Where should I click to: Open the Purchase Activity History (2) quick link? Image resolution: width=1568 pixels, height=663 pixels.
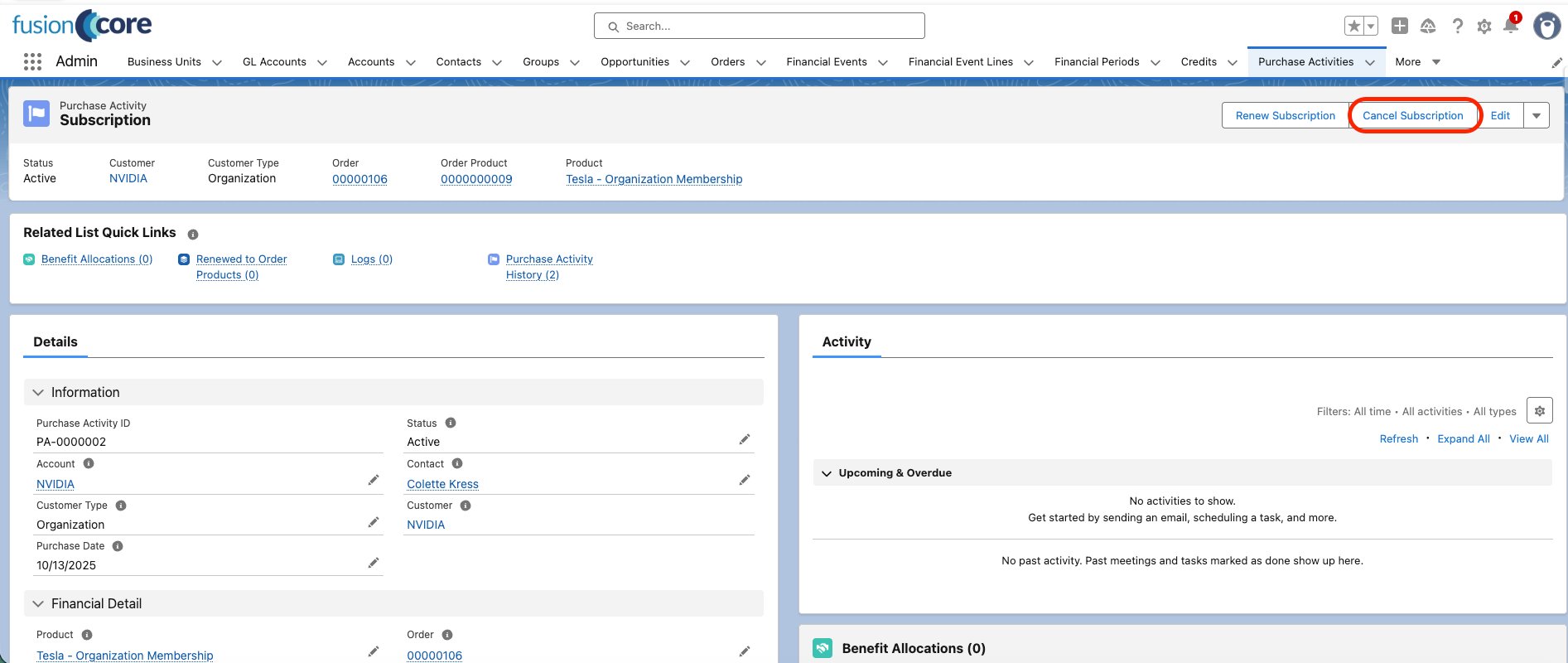click(x=549, y=267)
